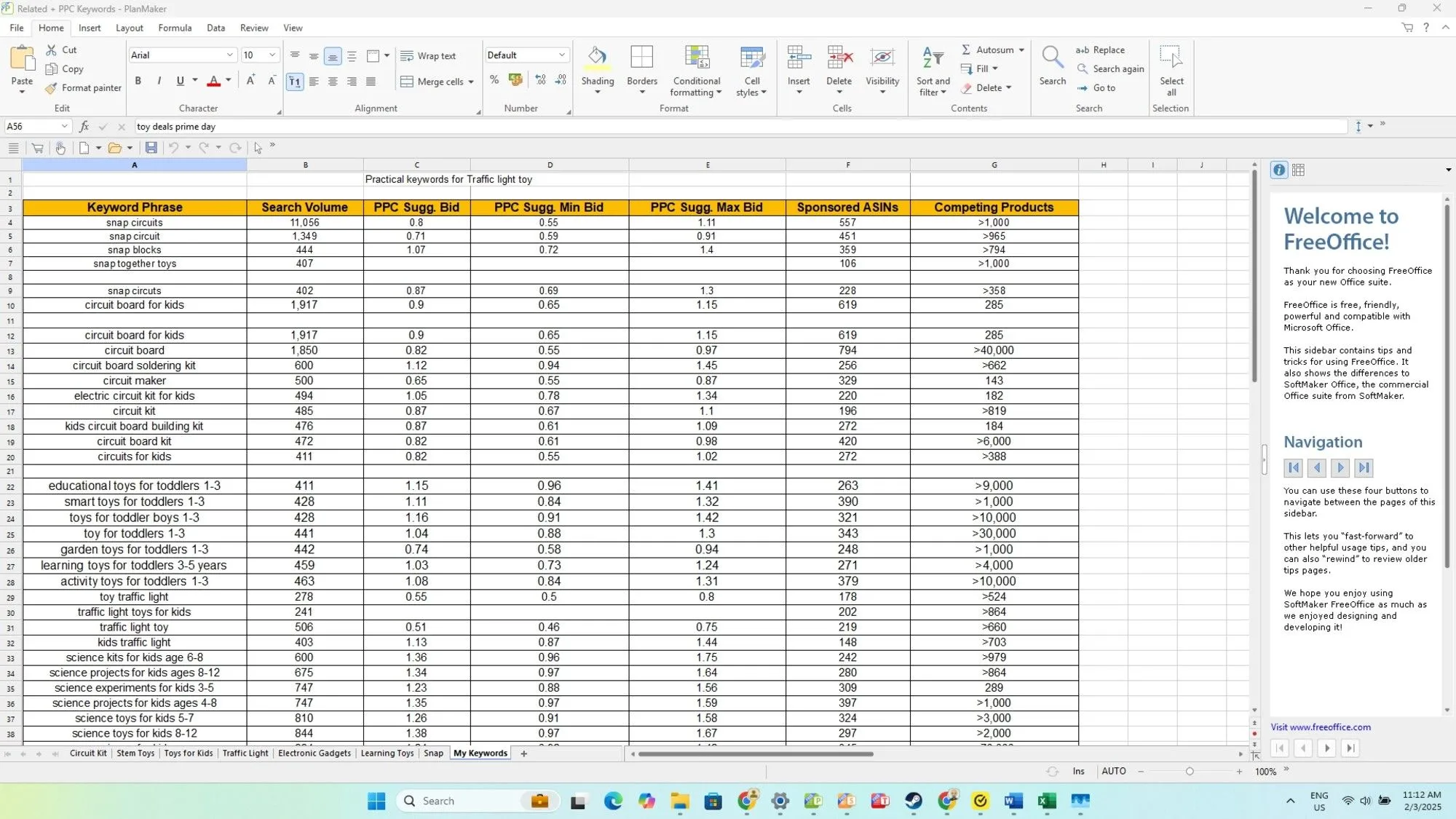Open the Traffic Light sheet tab

pyautogui.click(x=245, y=753)
